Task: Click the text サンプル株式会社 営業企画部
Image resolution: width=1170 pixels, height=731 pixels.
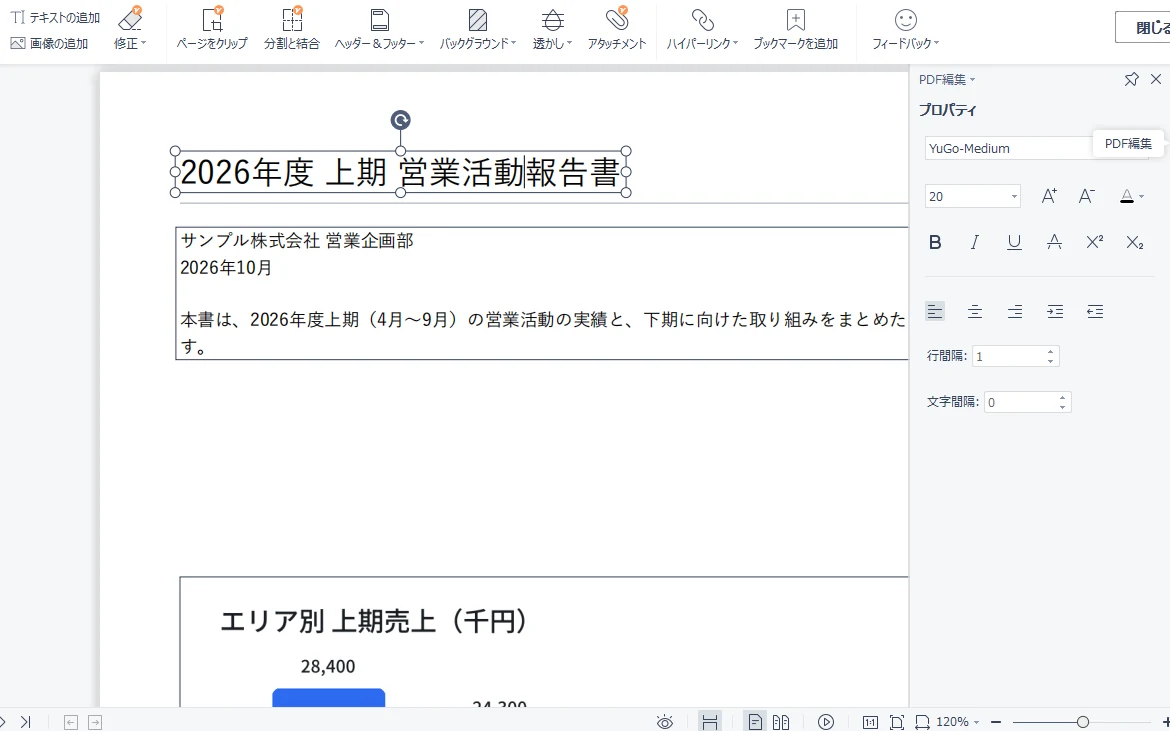Action: [297, 240]
